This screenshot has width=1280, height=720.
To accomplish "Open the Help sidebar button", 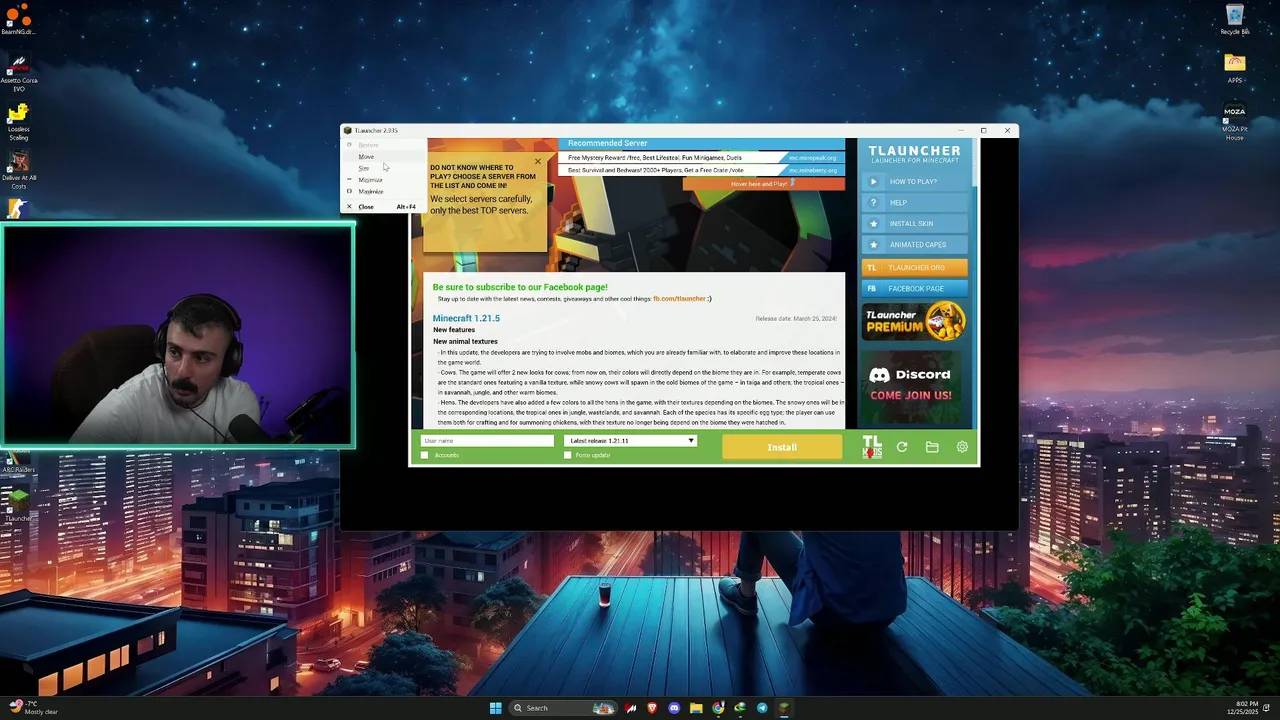I will click(914, 203).
